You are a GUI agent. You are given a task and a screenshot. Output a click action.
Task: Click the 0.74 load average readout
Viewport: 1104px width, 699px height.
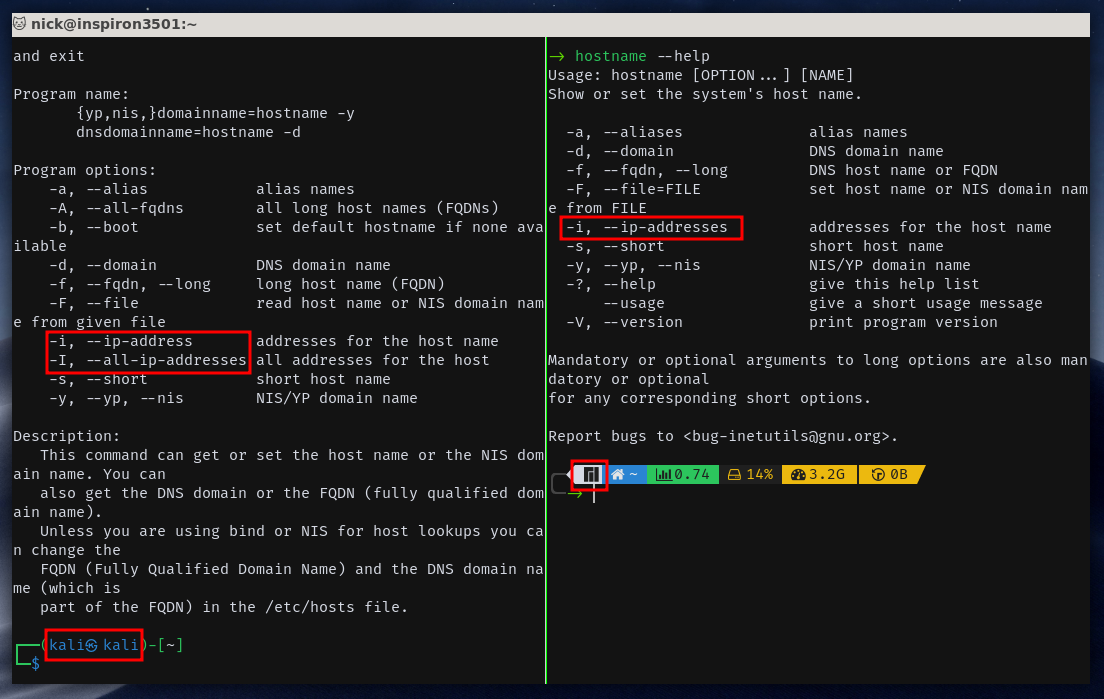[691, 473]
